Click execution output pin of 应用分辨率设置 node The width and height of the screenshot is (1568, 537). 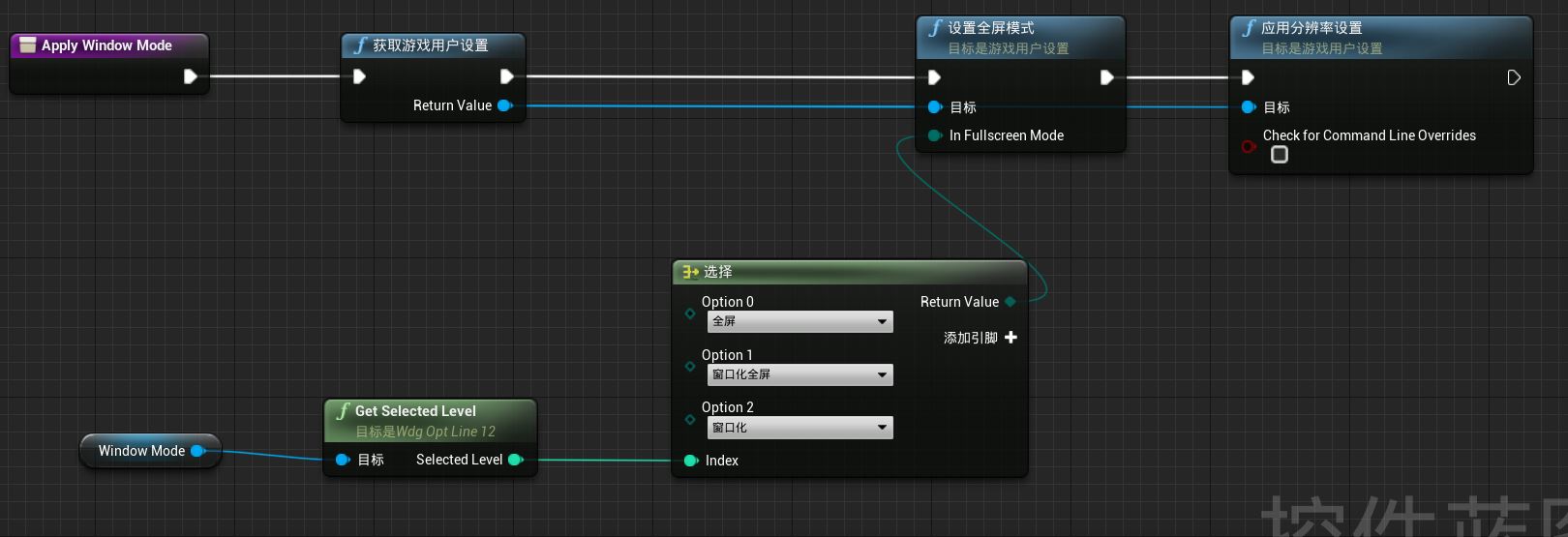pos(1514,77)
